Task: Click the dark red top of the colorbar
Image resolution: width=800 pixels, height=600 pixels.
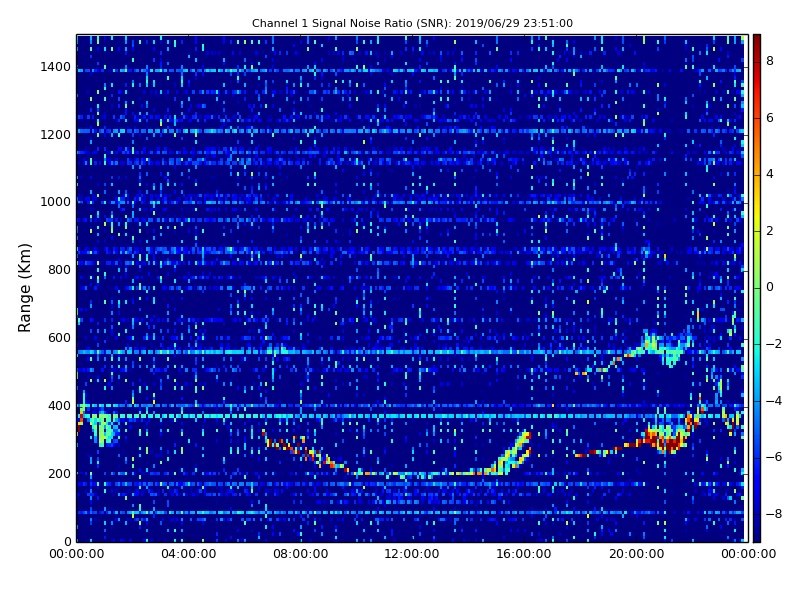Action: 757,41
